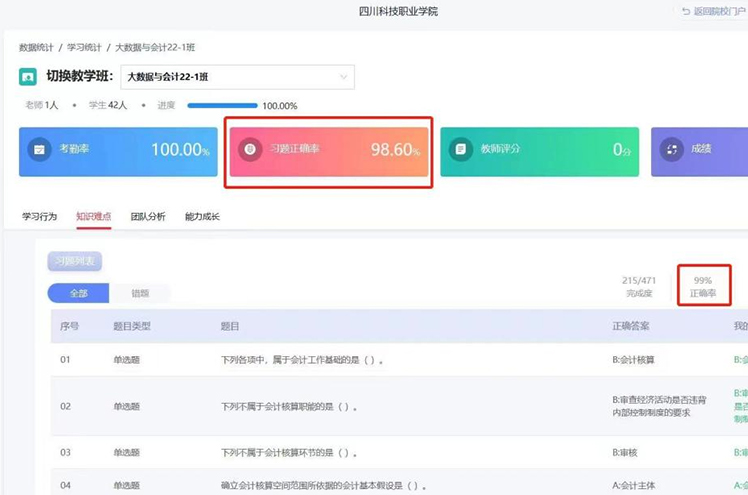Toggle the 错题 filter option

click(x=140, y=293)
